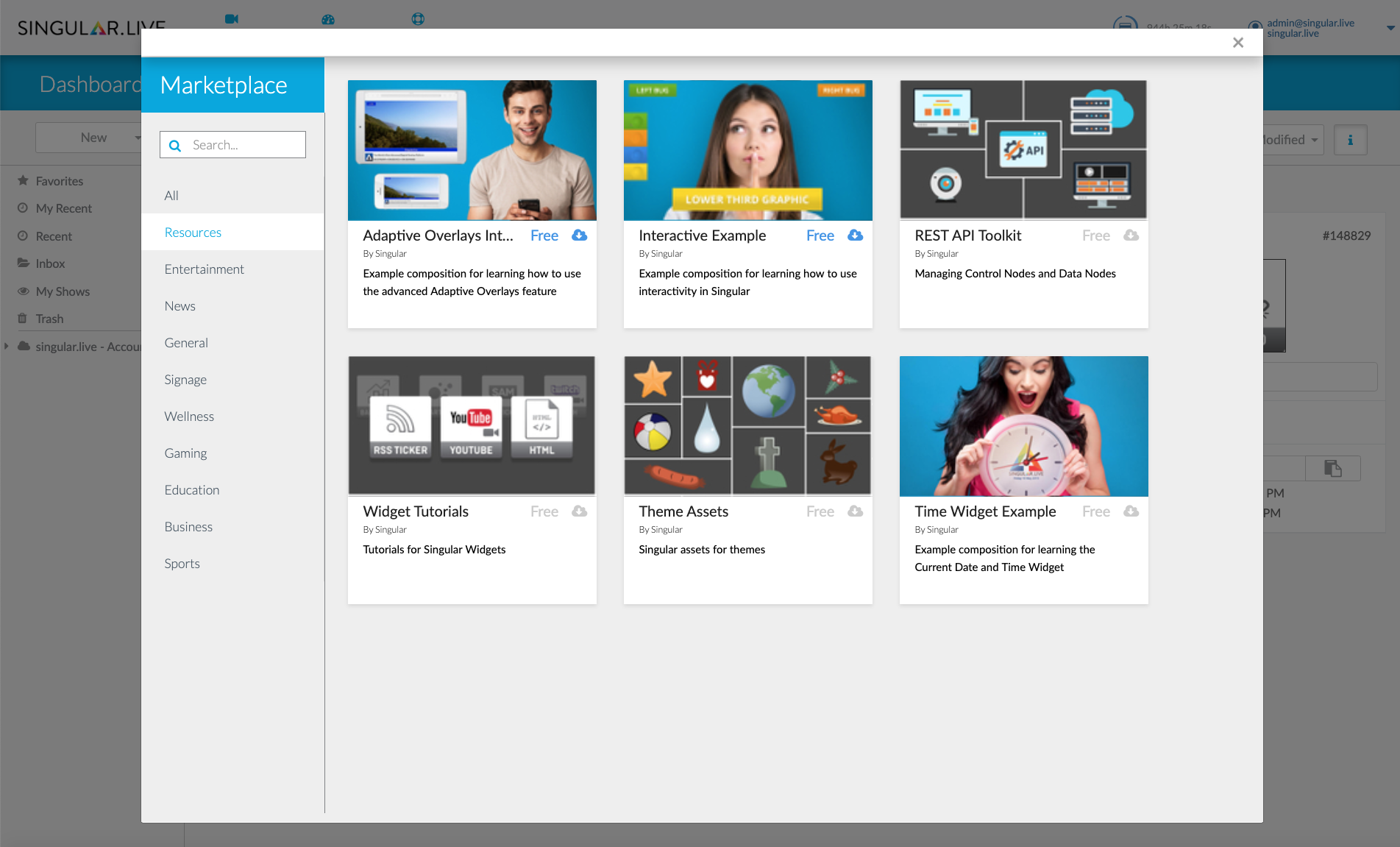Select the Wellness category
Image resolution: width=1400 pixels, height=847 pixels.
click(x=232, y=416)
